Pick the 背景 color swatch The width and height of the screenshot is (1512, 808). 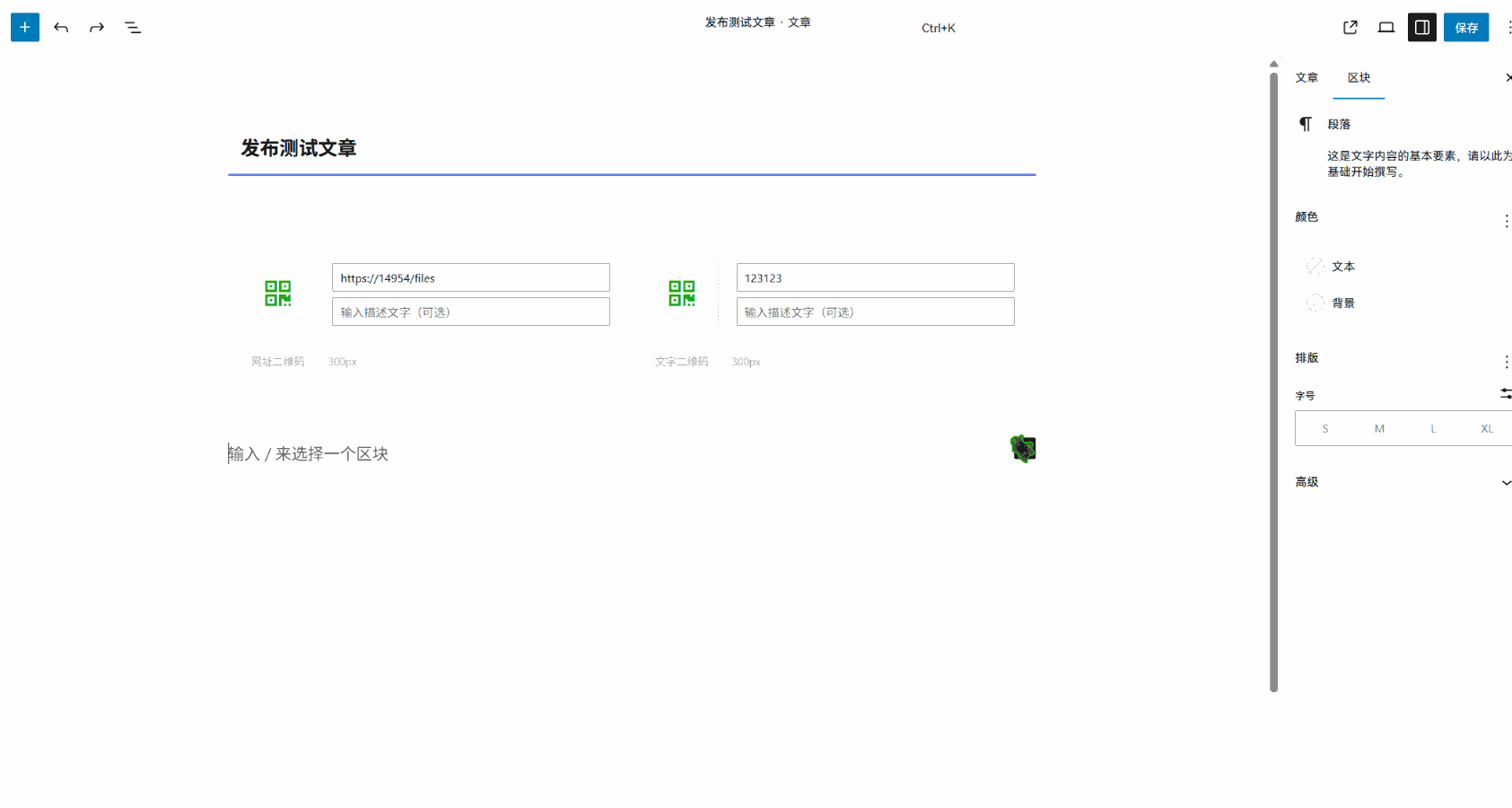coord(1315,303)
